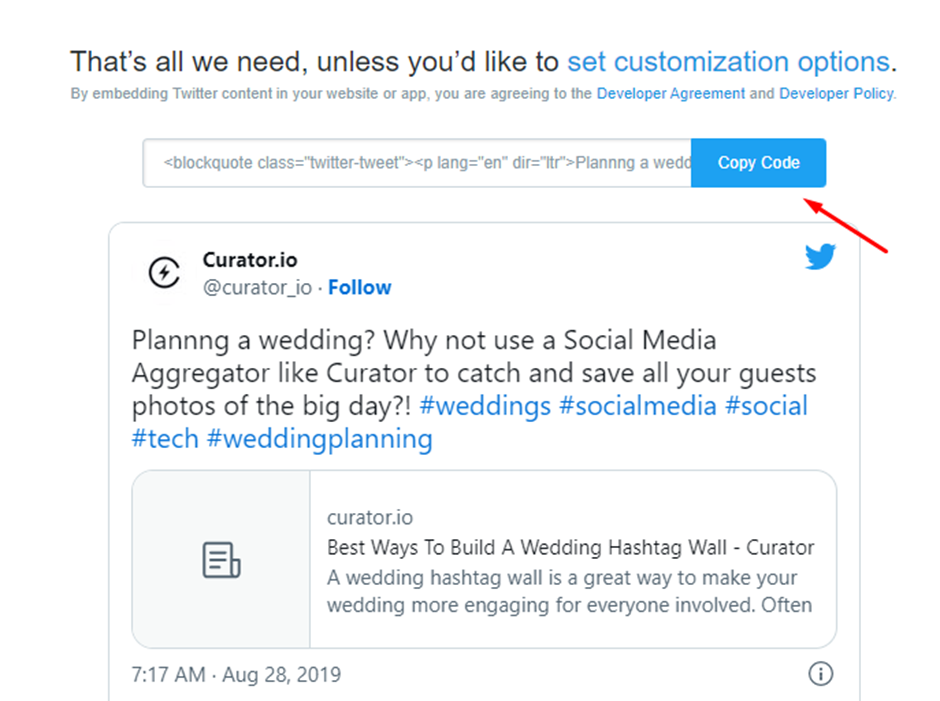Screen dimensions: 940x701
Task: Click the #weddingplanning hashtag
Action: pos(319,439)
